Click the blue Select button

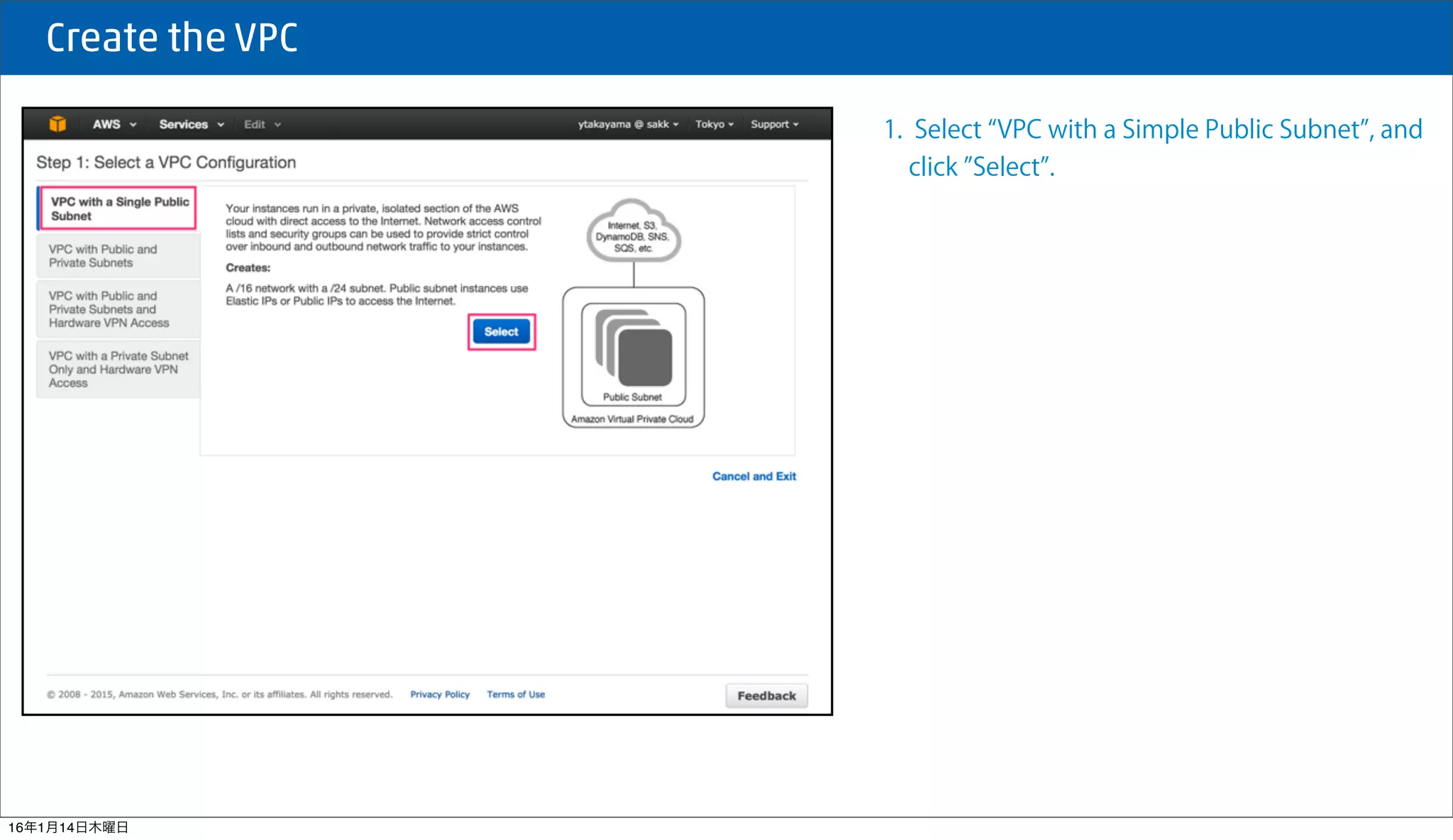[502, 331]
